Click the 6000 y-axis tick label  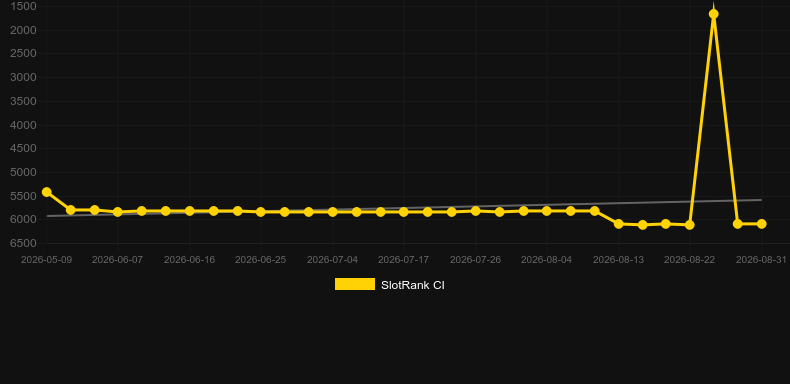pyautogui.click(x=23, y=219)
